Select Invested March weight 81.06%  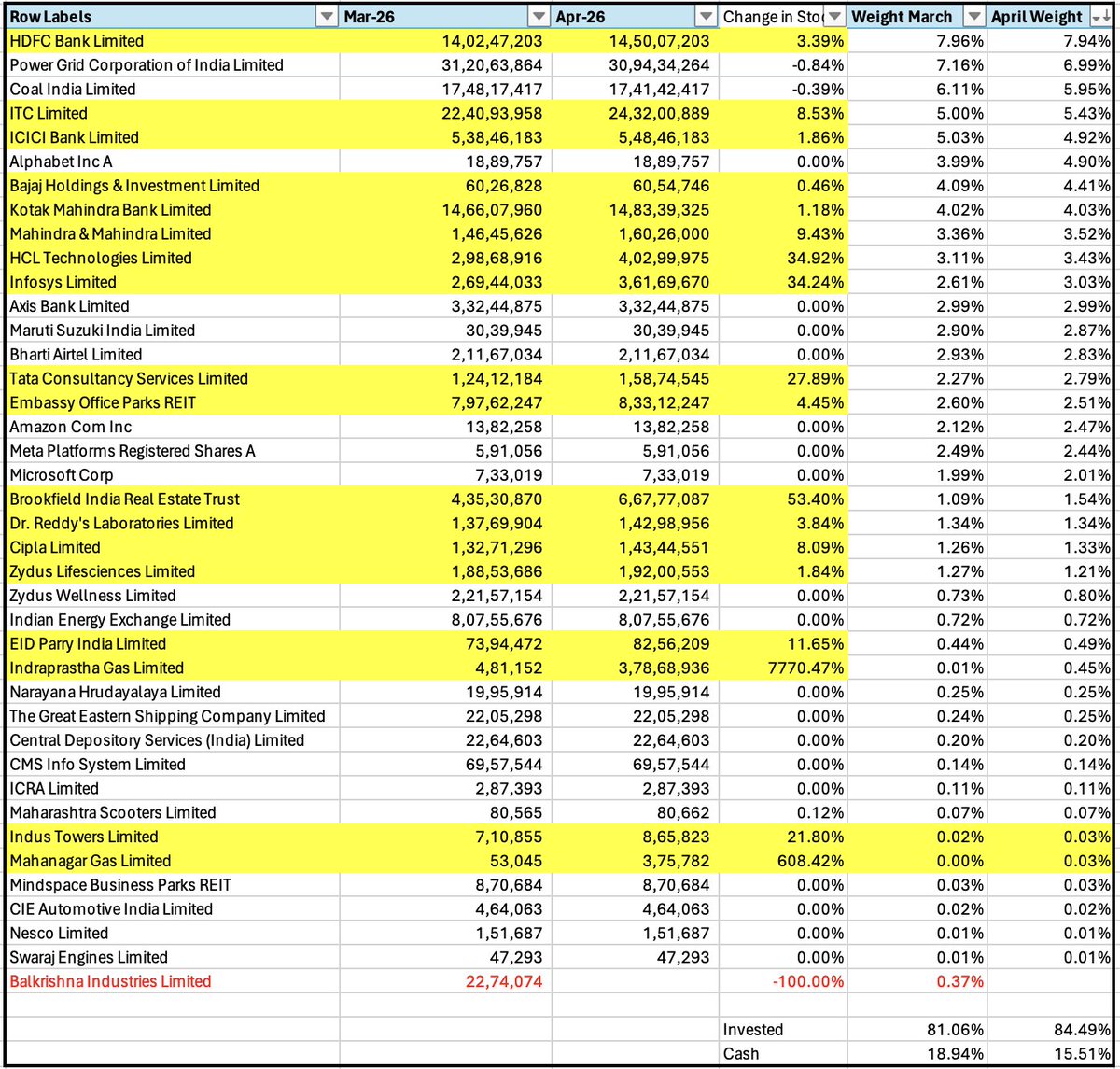tap(918, 1030)
